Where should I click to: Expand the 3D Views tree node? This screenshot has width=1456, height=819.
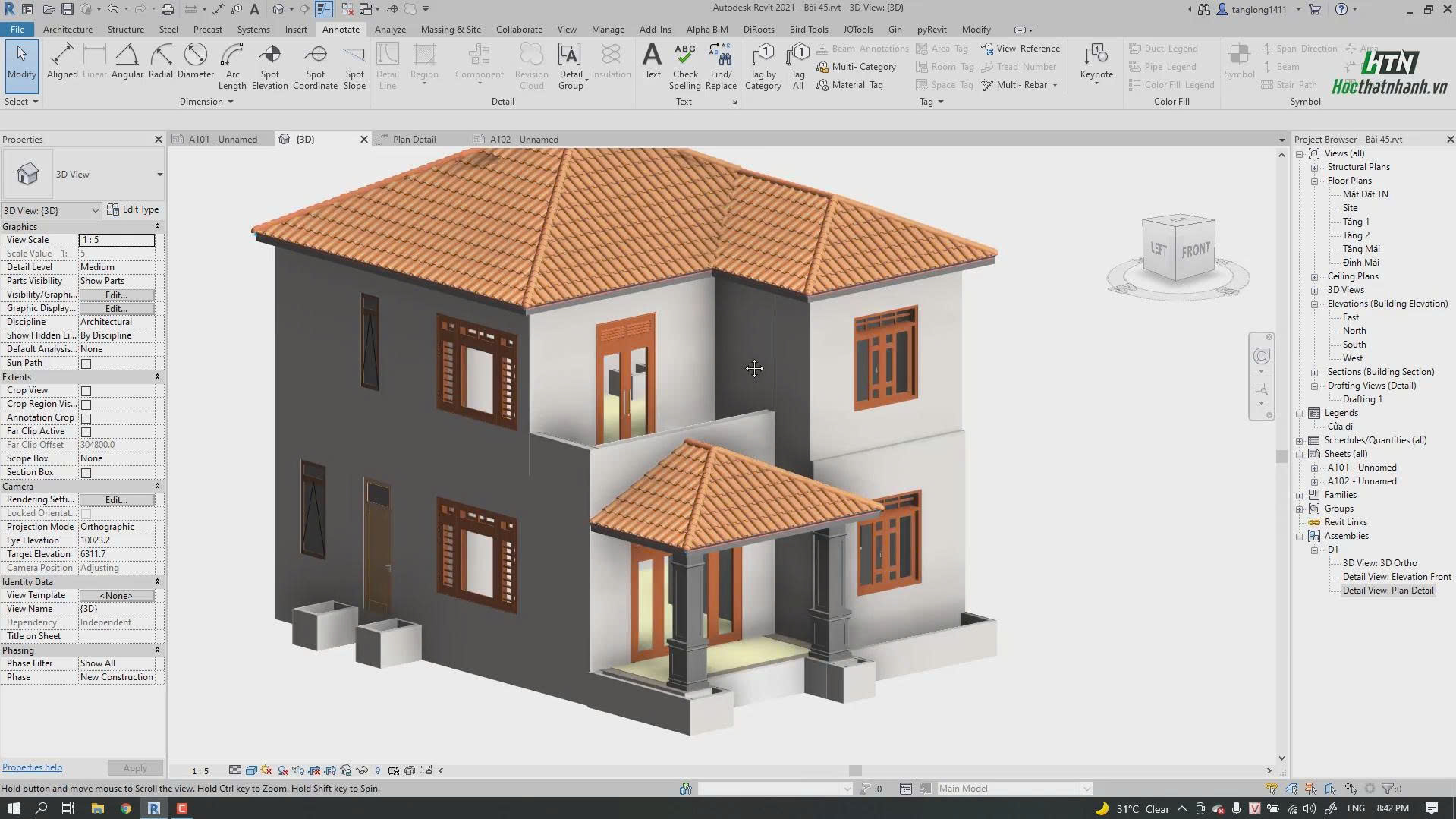click(1315, 290)
